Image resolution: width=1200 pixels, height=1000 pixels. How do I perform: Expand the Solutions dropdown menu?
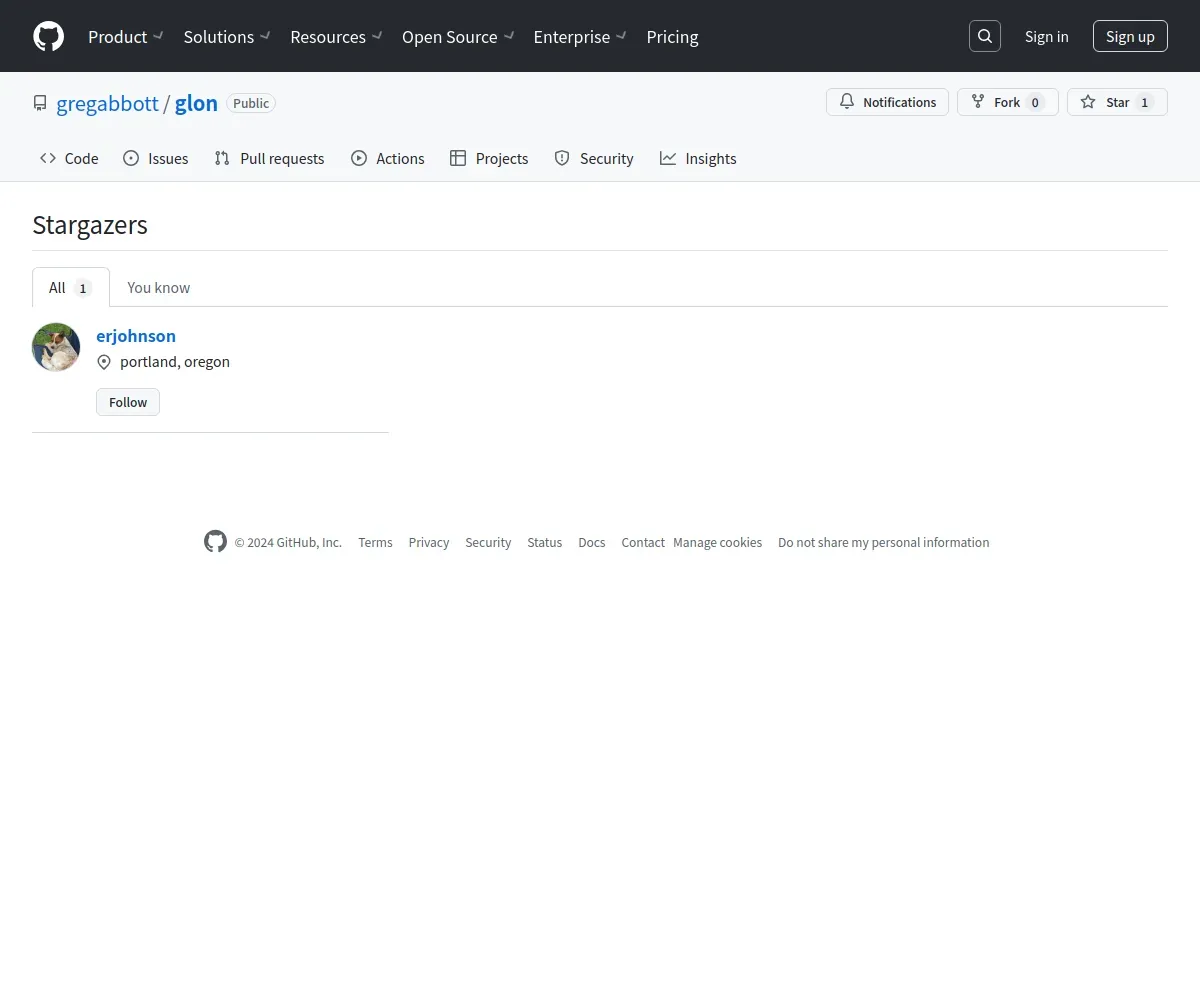coord(227,37)
